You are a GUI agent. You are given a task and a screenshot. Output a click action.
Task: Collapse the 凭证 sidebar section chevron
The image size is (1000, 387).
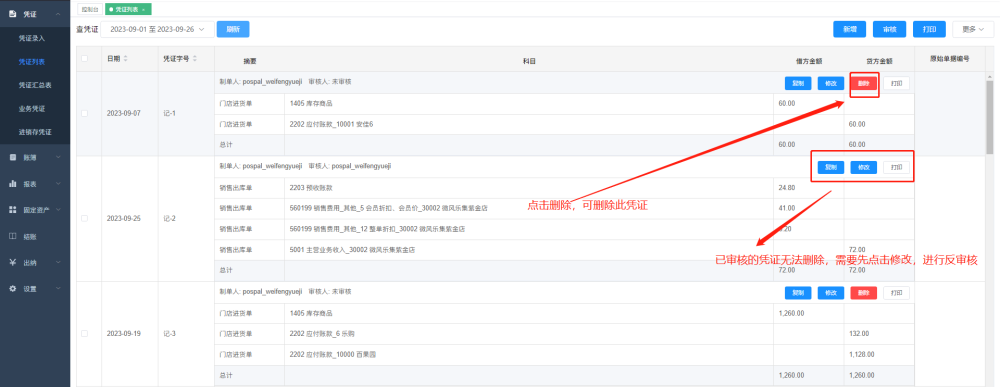[x=58, y=13]
